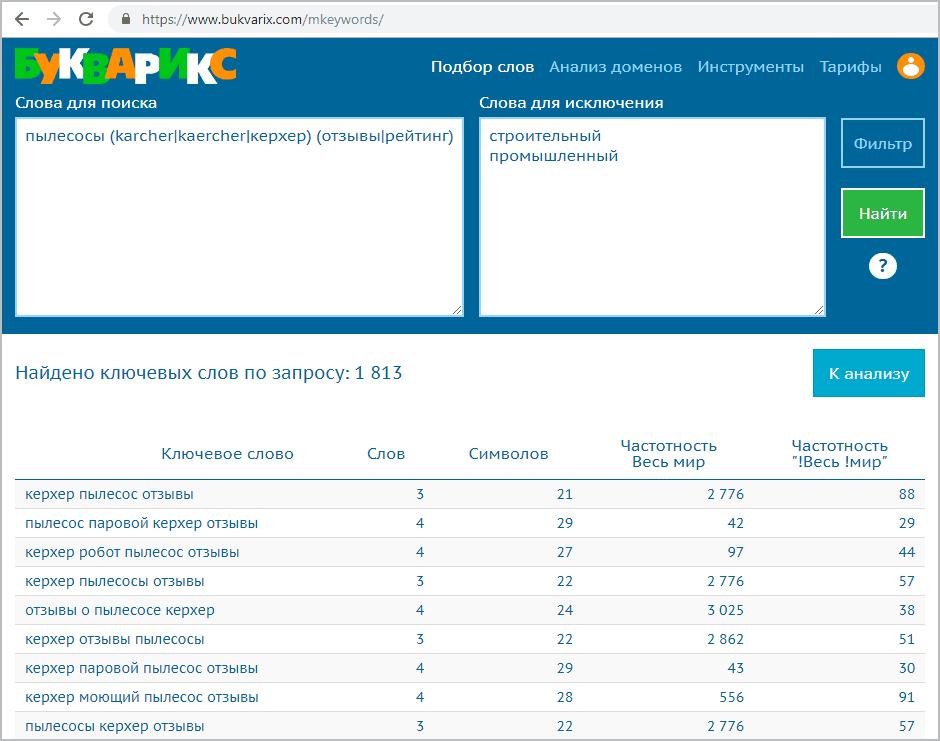This screenshot has width=940, height=741.
Task: Sort by Символов column header
Action: click(508, 454)
